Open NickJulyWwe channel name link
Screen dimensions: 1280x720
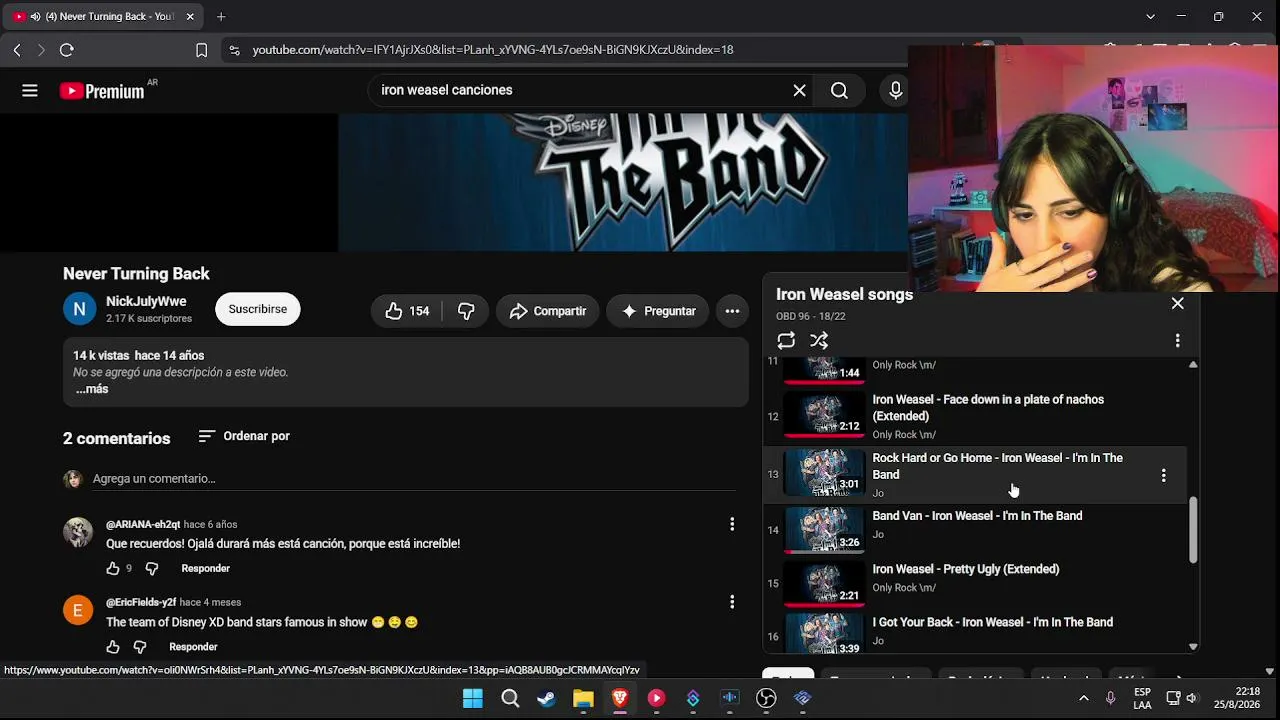[146, 301]
